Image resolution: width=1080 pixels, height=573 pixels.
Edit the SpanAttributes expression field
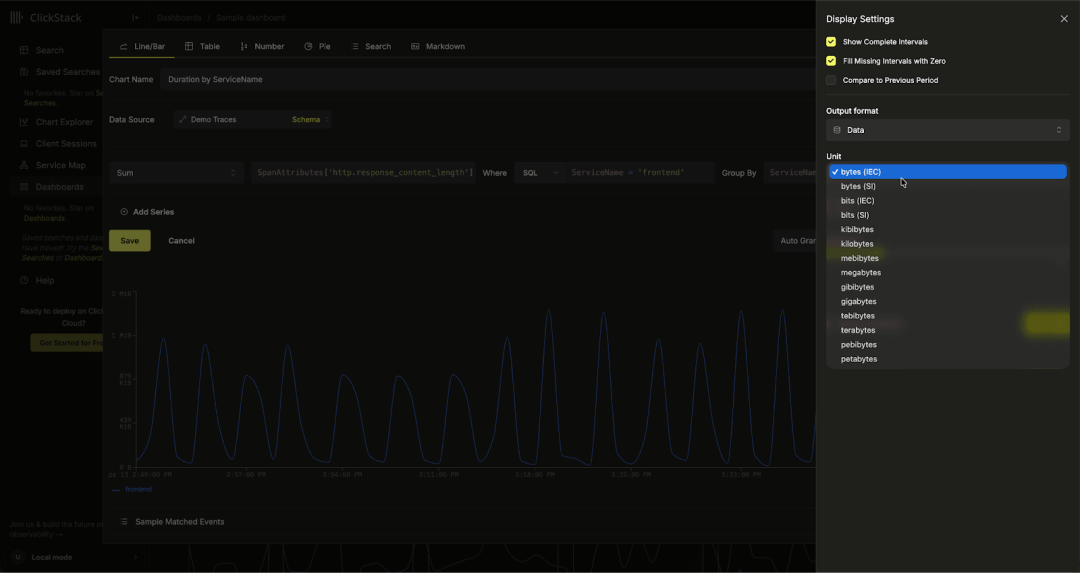[364, 173]
